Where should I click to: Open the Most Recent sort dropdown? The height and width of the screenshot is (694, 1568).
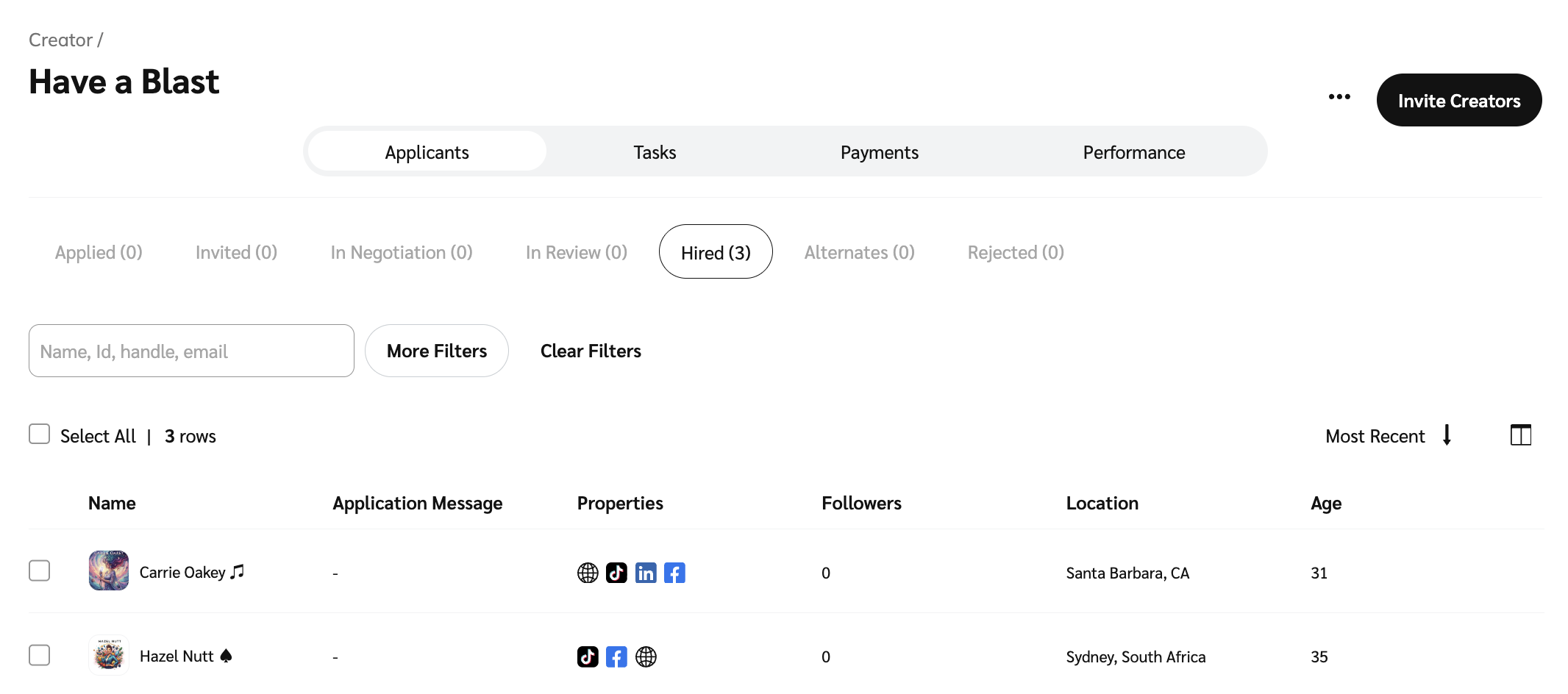click(x=1375, y=437)
